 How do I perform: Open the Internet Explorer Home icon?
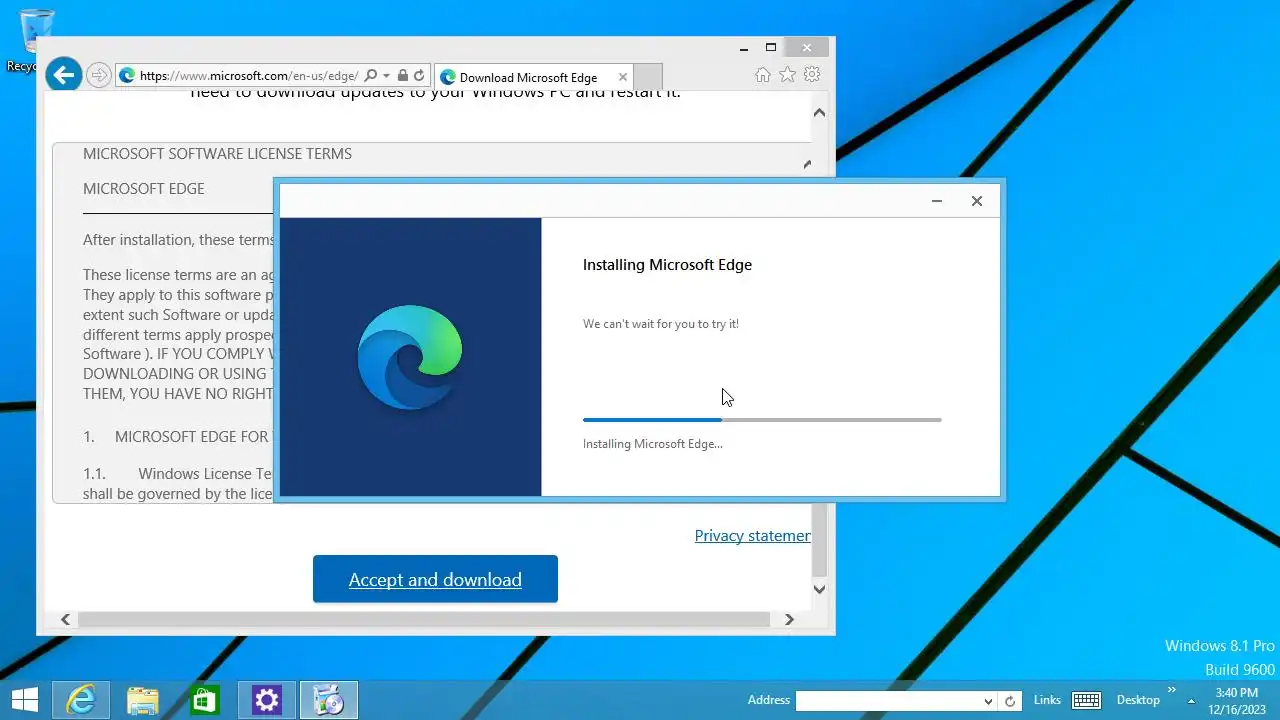(x=763, y=75)
